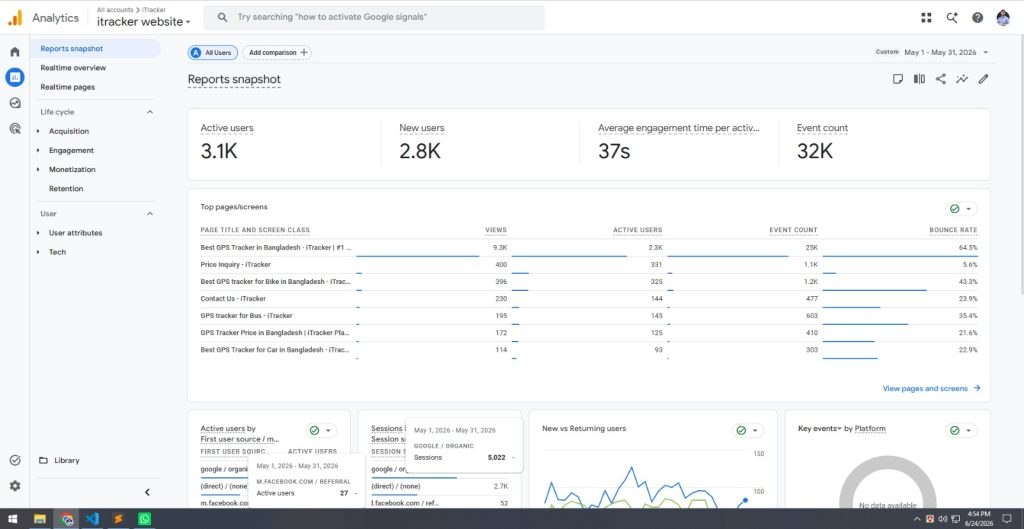Screen dimensions: 1024x529
Task: Open the Insights trend line icon
Action: (962, 79)
